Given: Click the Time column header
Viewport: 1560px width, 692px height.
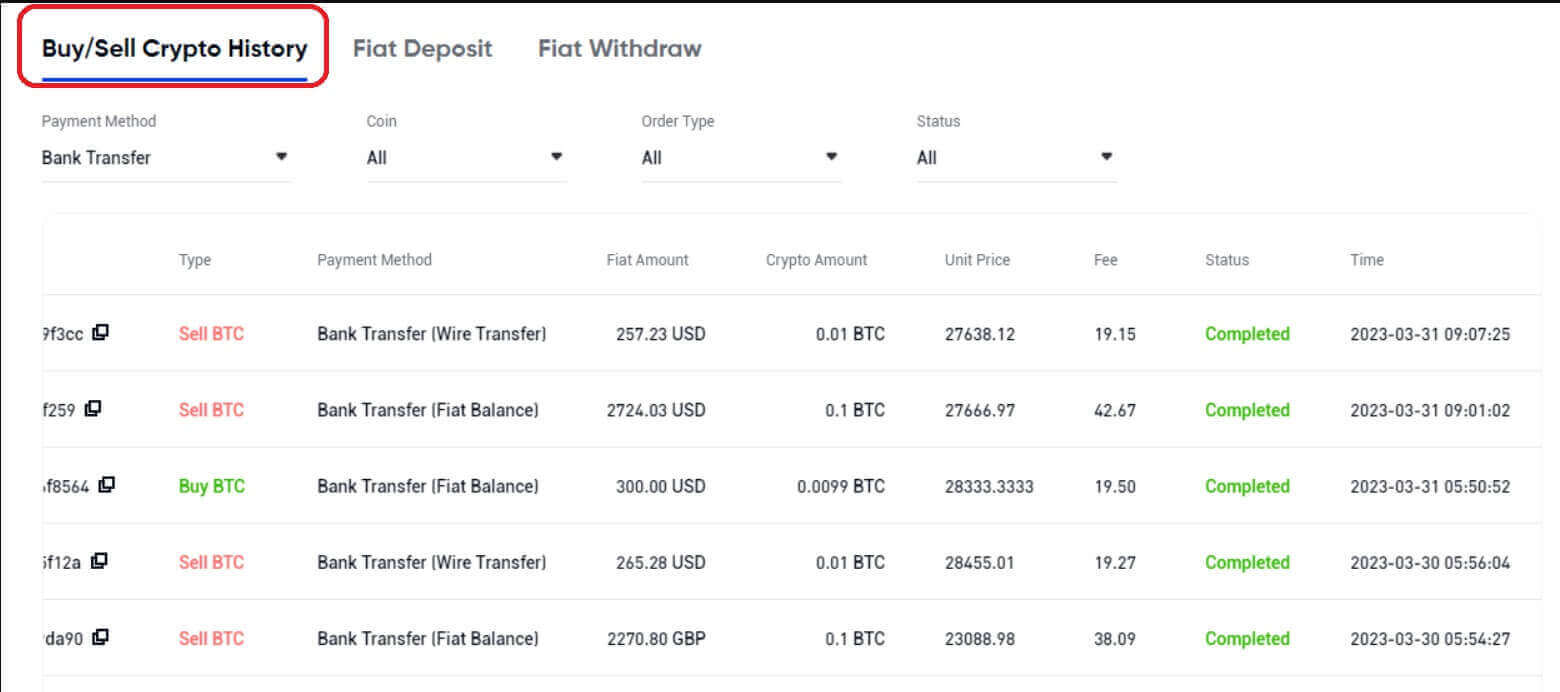Looking at the screenshot, I should (1366, 259).
